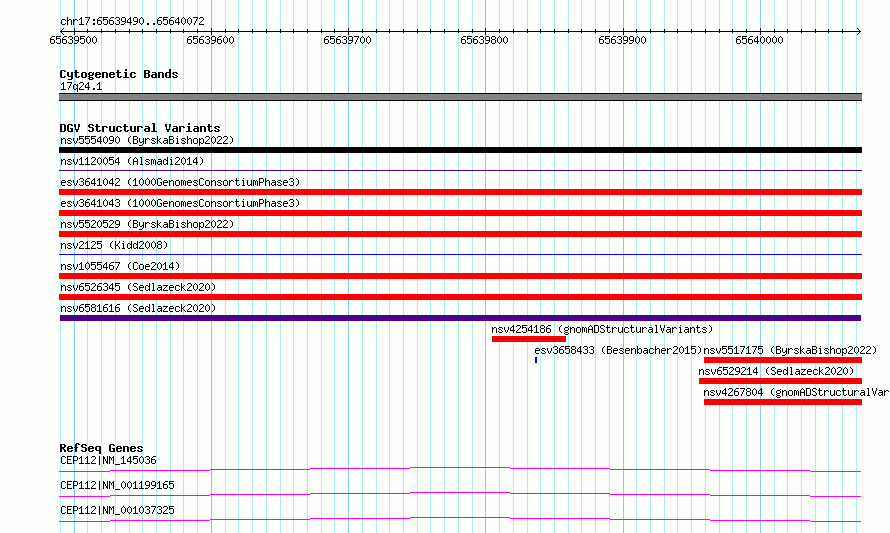Screen dimensions: 890x533
Task: Click the 65639500 ruler coordinate
Action: [73, 40]
